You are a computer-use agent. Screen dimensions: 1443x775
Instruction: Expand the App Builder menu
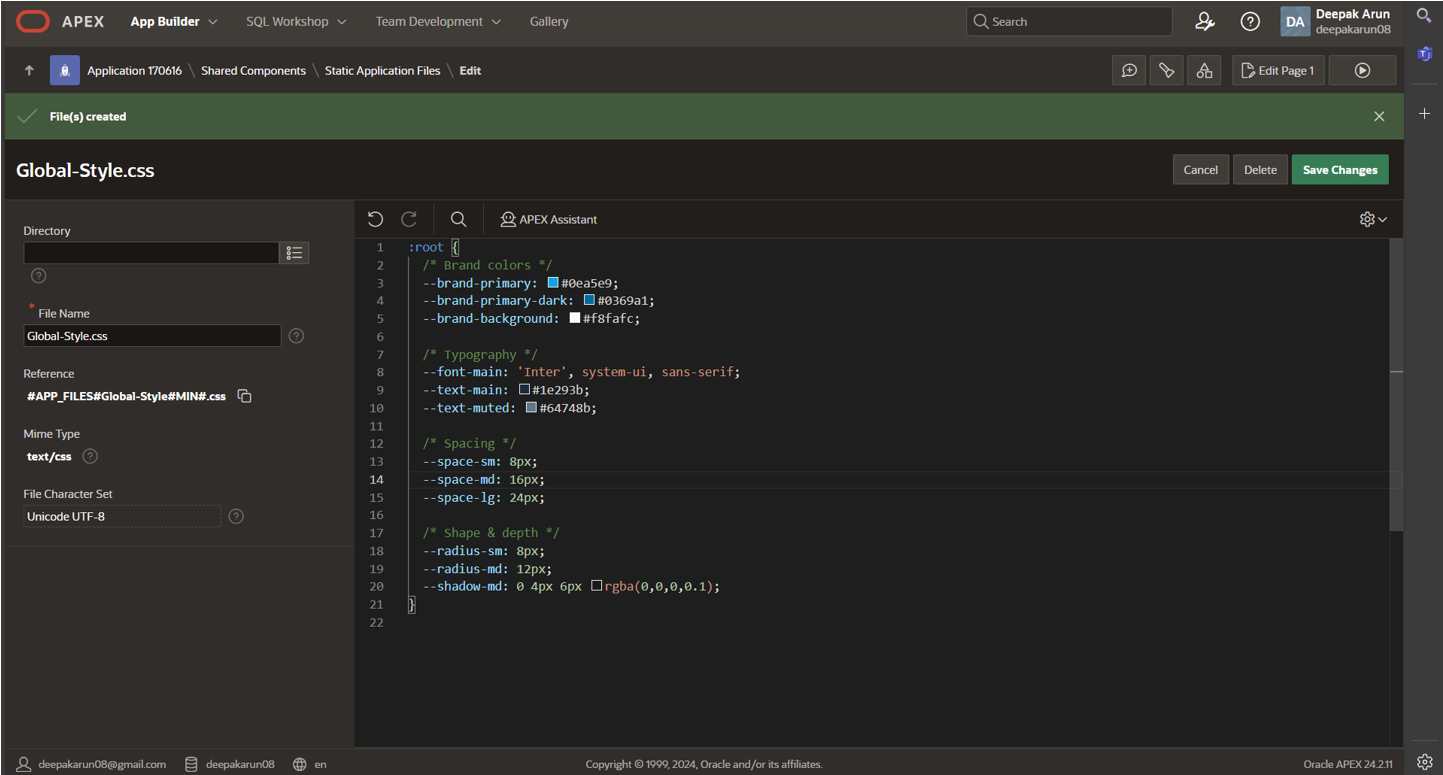(174, 21)
